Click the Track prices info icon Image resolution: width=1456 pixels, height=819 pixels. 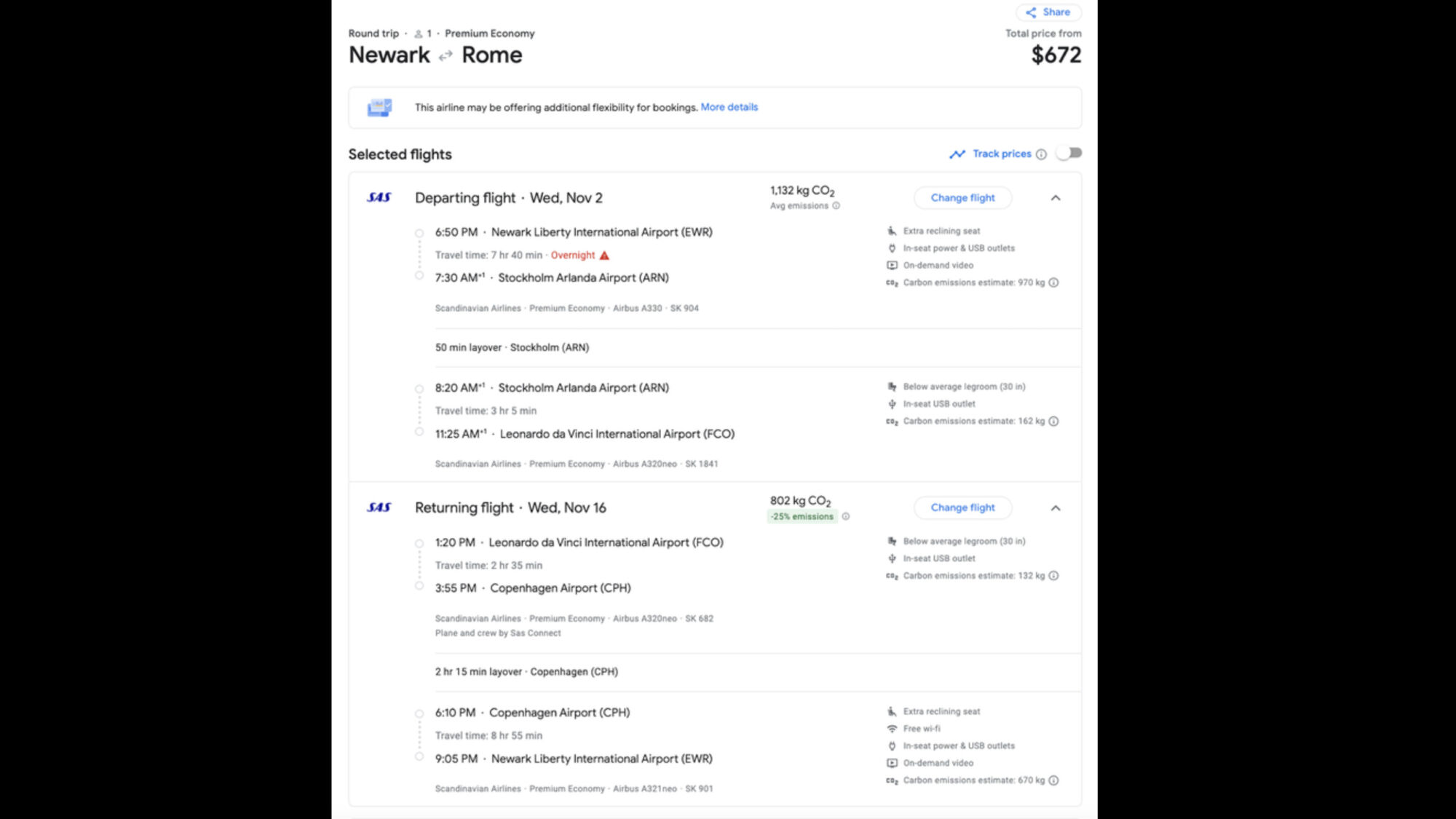coord(1042,154)
